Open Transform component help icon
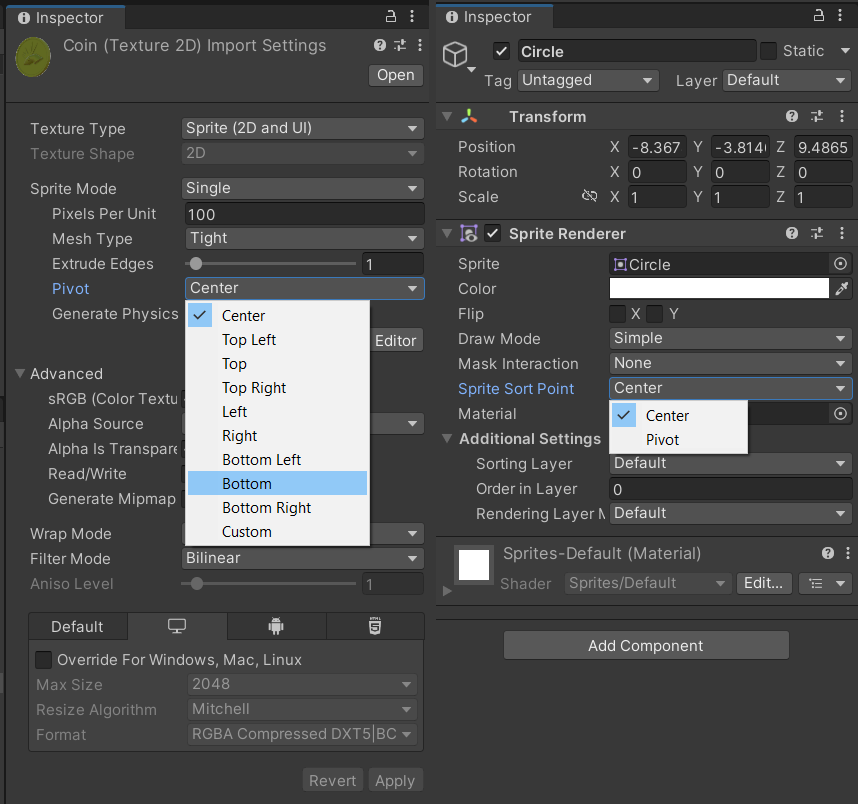The height and width of the screenshot is (804, 858). (792, 116)
